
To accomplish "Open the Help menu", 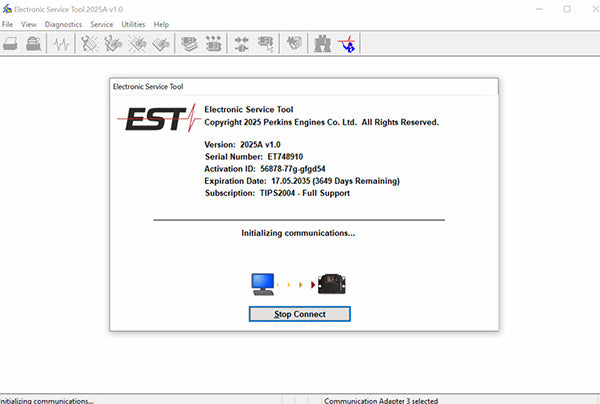I will tap(161, 24).
